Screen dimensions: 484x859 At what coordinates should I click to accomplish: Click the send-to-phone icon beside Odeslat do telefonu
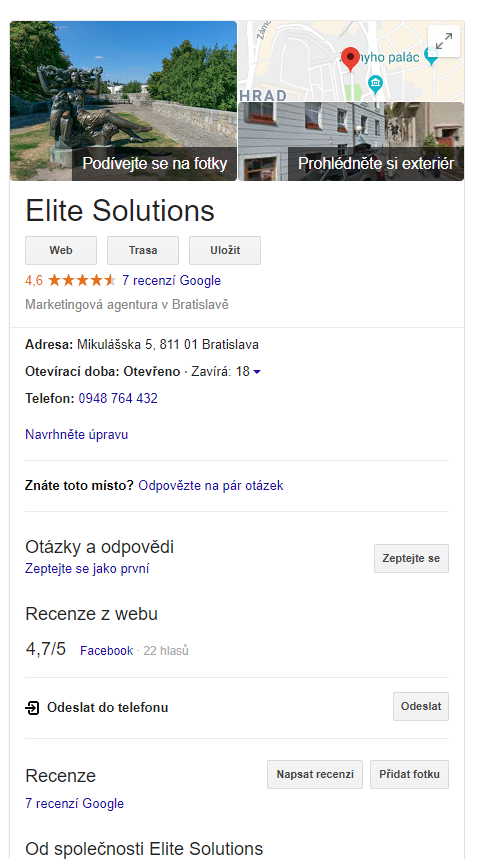point(32,708)
